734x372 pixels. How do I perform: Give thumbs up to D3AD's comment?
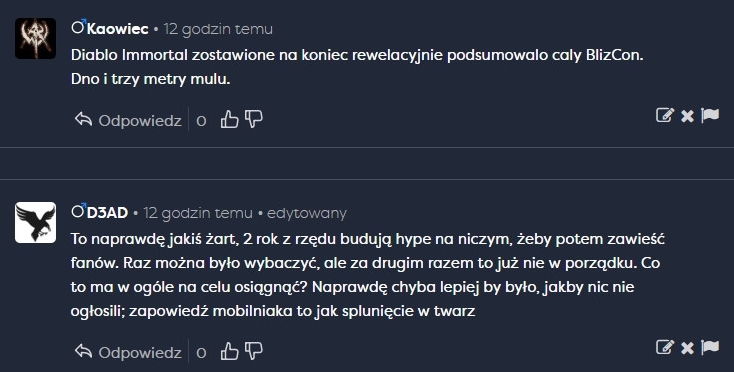229,351
